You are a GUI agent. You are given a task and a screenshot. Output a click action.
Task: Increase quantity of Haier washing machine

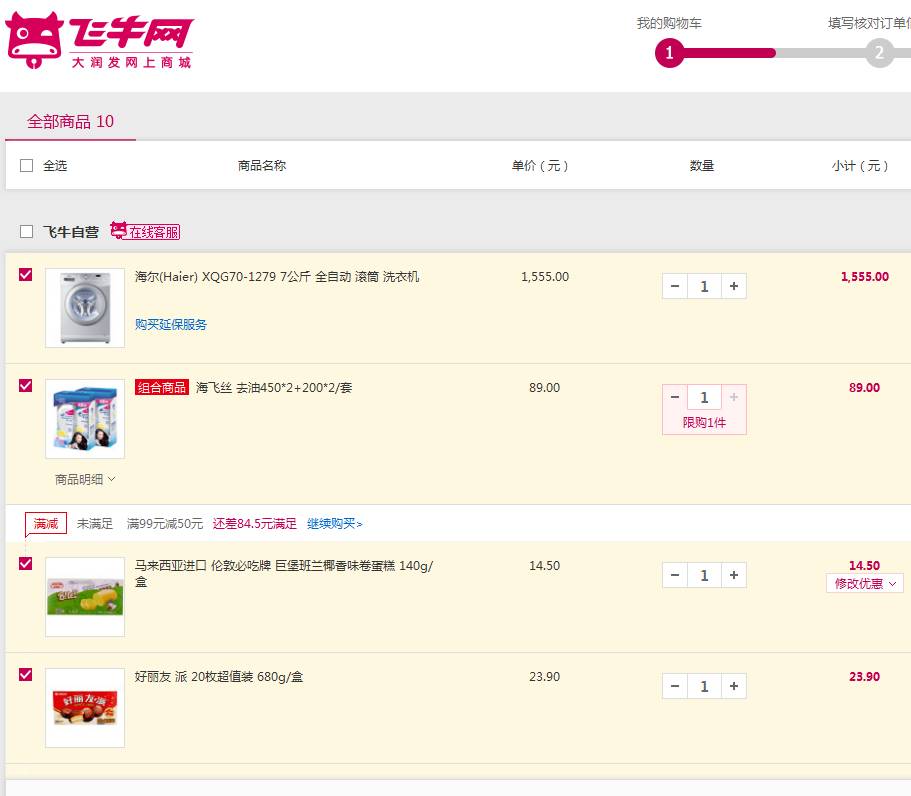pyautogui.click(x=734, y=286)
